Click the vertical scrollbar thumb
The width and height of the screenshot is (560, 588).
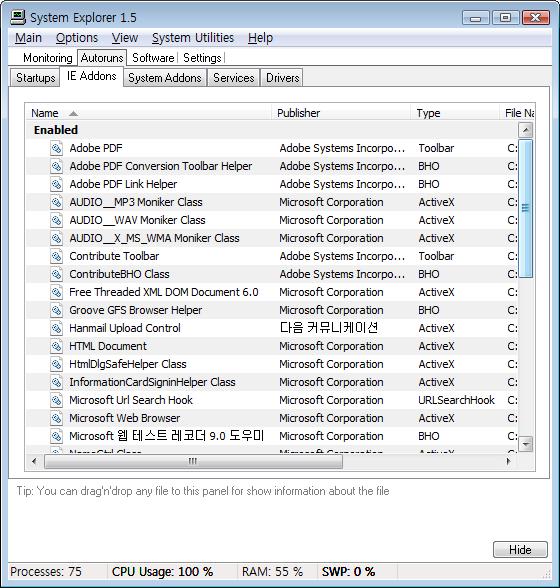[x=525, y=208]
